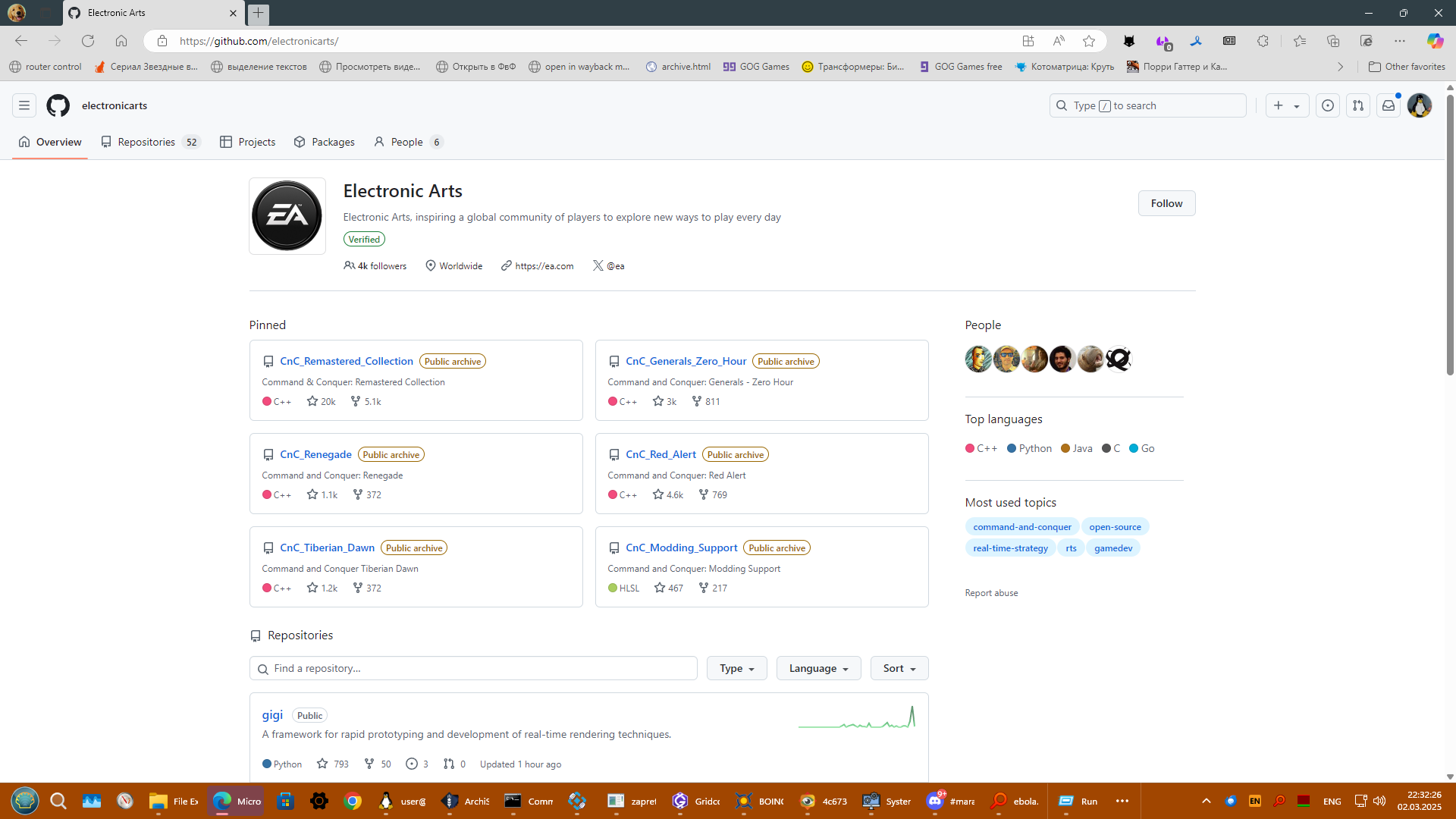Open the issues icon in header
Image resolution: width=1456 pixels, height=819 pixels.
tap(1327, 105)
